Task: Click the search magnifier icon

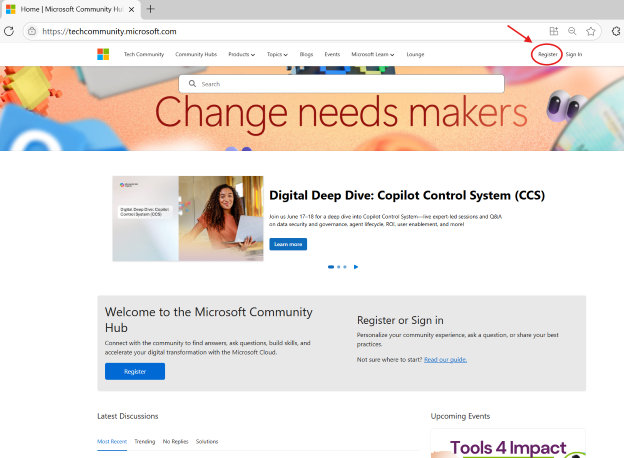Action: (x=192, y=84)
